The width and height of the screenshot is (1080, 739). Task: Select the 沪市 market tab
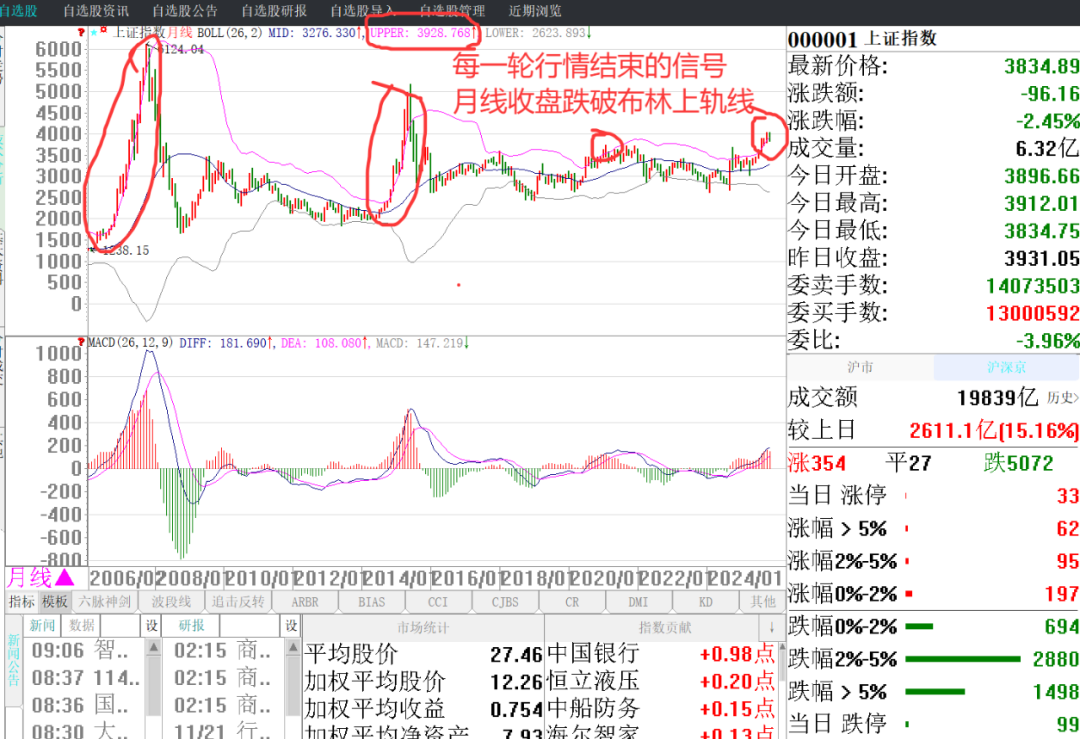(x=860, y=367)
